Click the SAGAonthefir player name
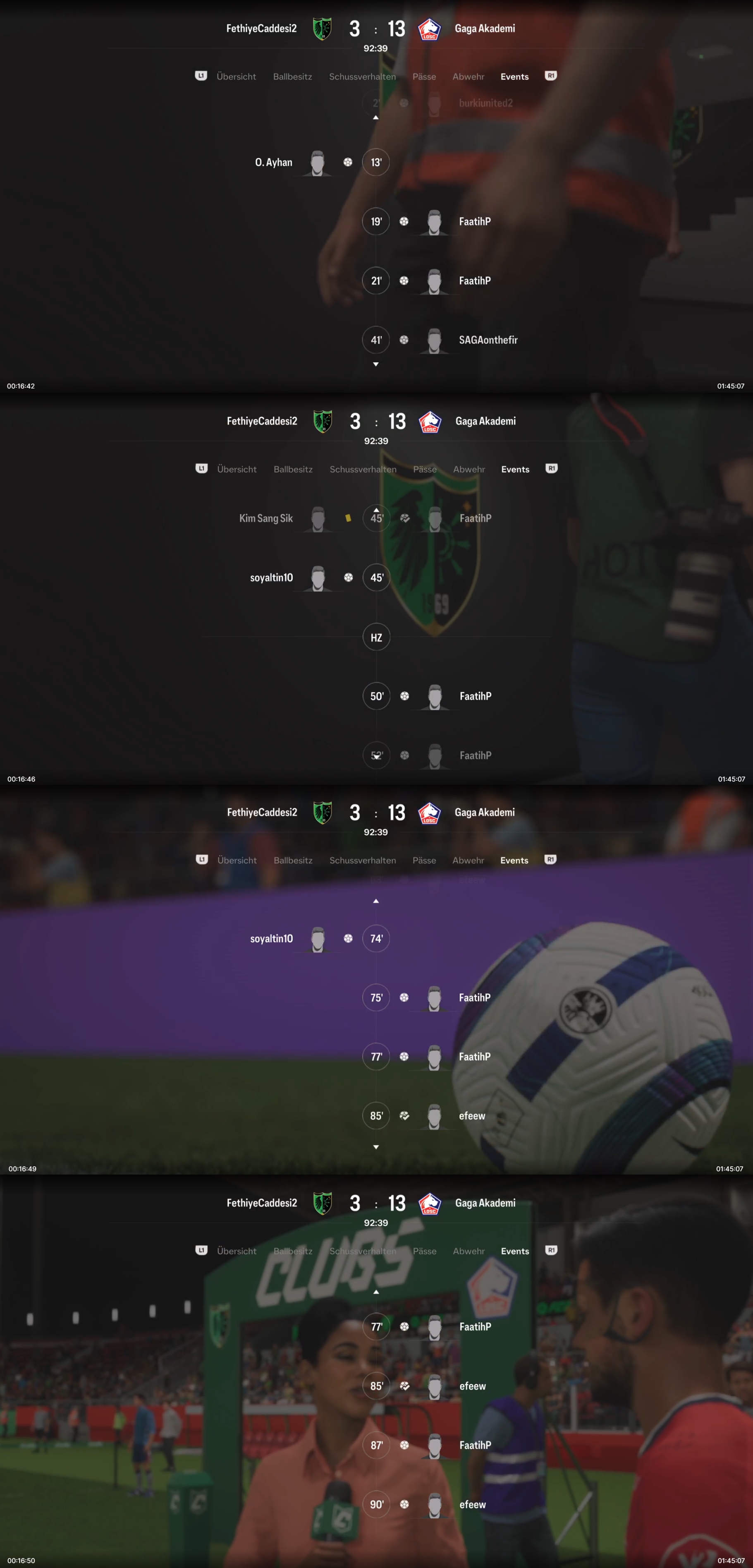 tap(488, 340)
